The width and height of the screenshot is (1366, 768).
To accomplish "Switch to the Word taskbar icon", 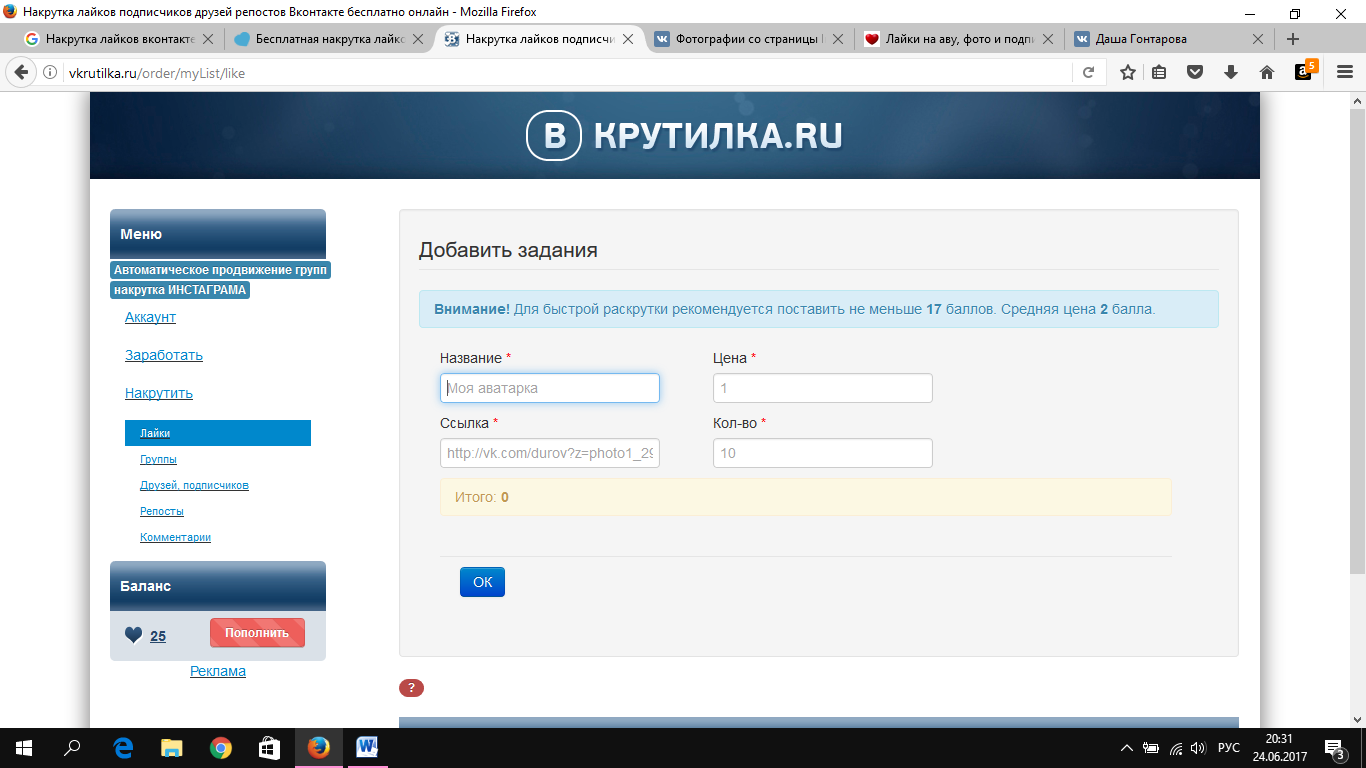I will 367,747.
